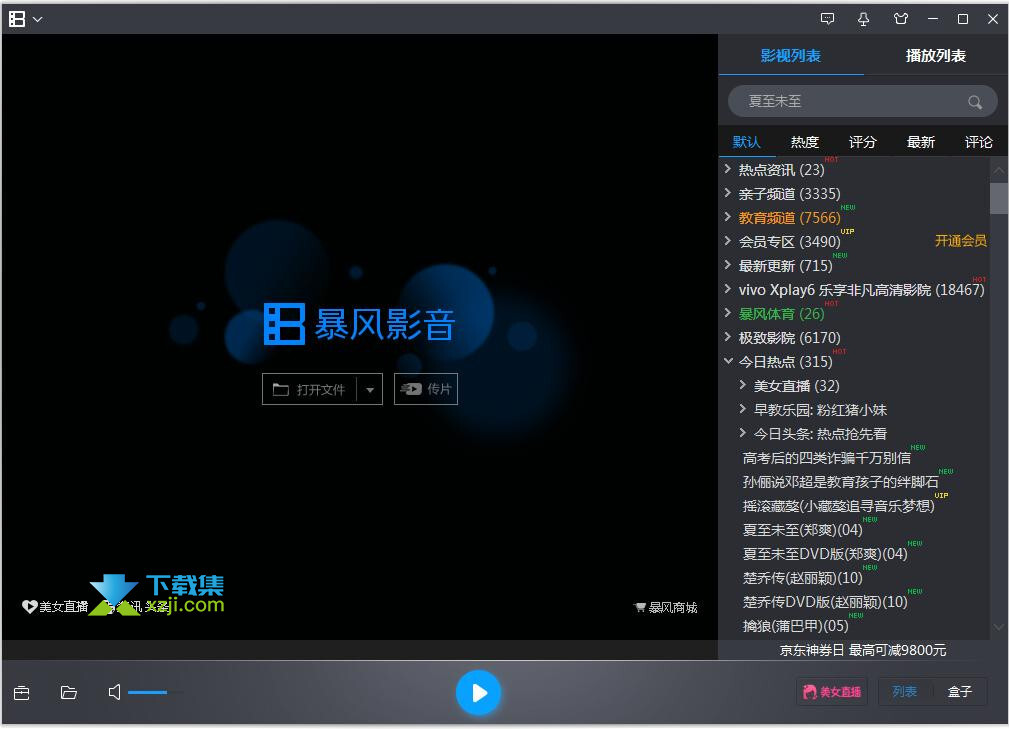Click the open folder icon in bottom bar
The width and height of the screenshot is (1009, 729).
(69, 692)
